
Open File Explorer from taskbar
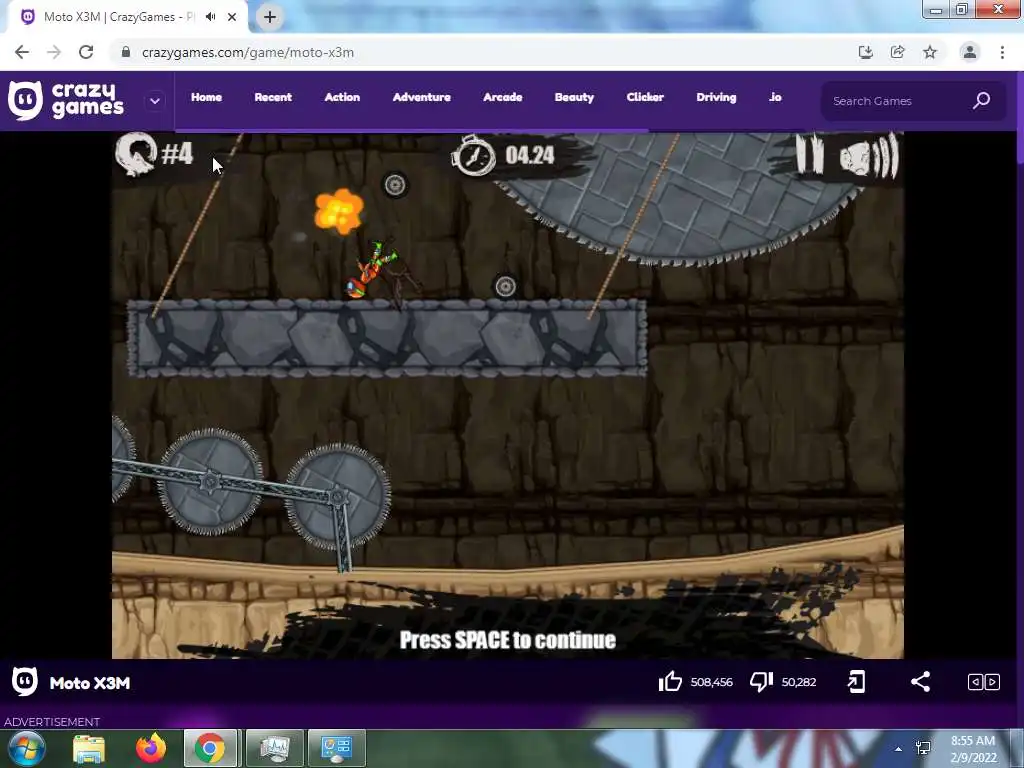89,748
